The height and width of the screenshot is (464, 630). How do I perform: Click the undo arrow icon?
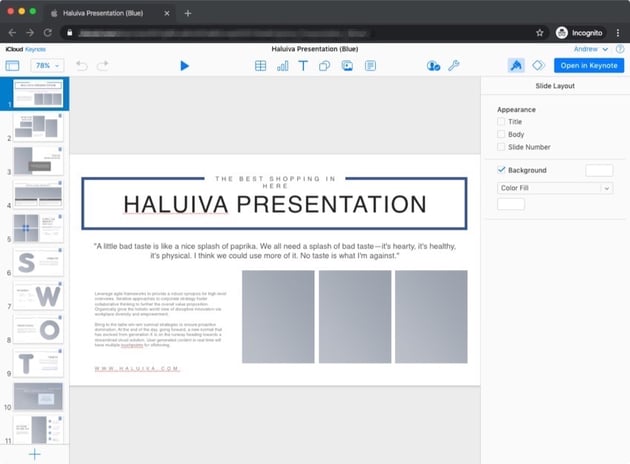(82, 65)
